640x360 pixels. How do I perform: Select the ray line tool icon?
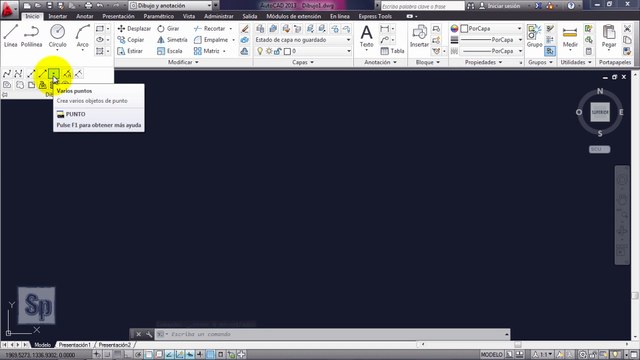pyautogui.click(x=42, y=74)
